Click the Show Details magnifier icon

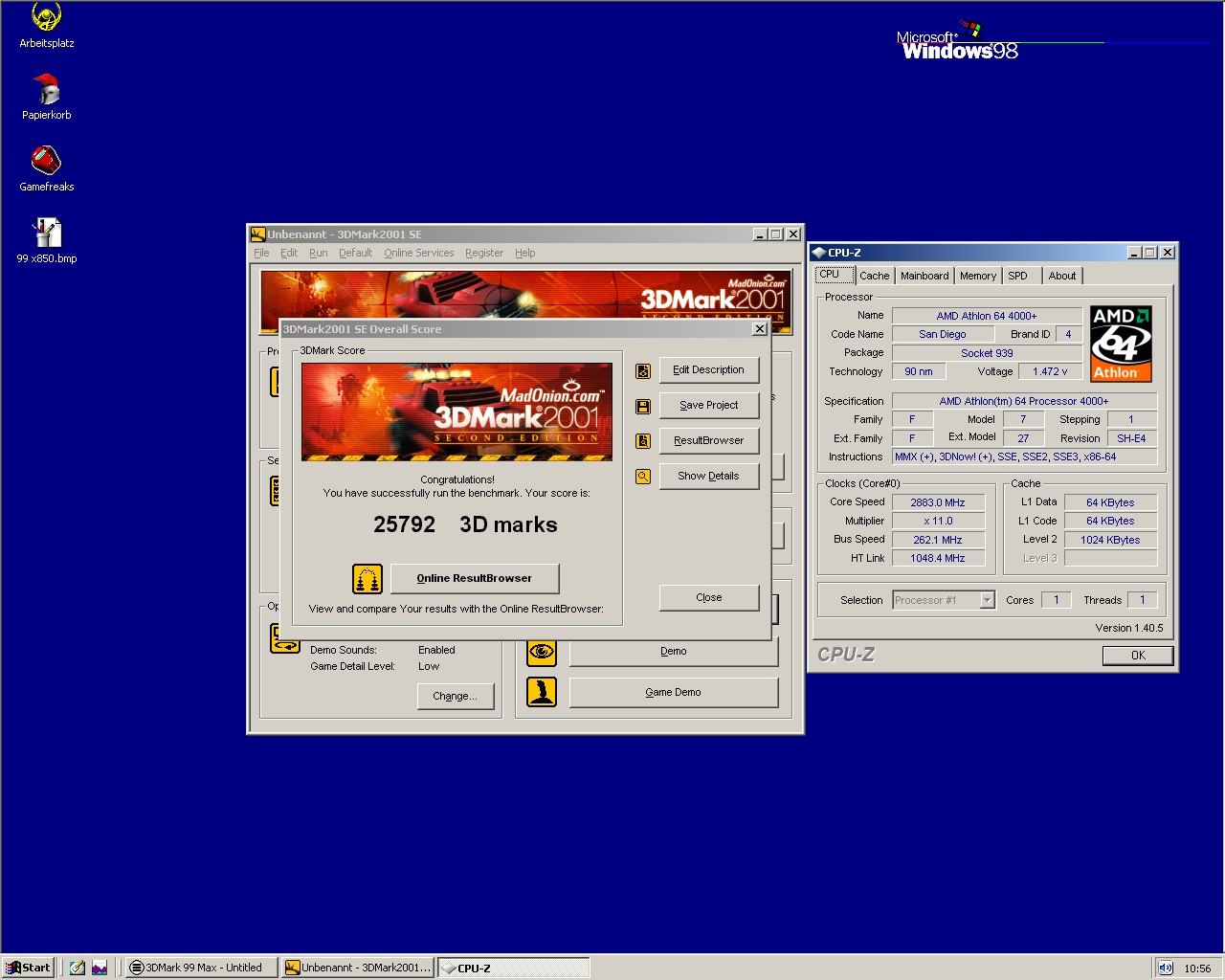(643, 477)
